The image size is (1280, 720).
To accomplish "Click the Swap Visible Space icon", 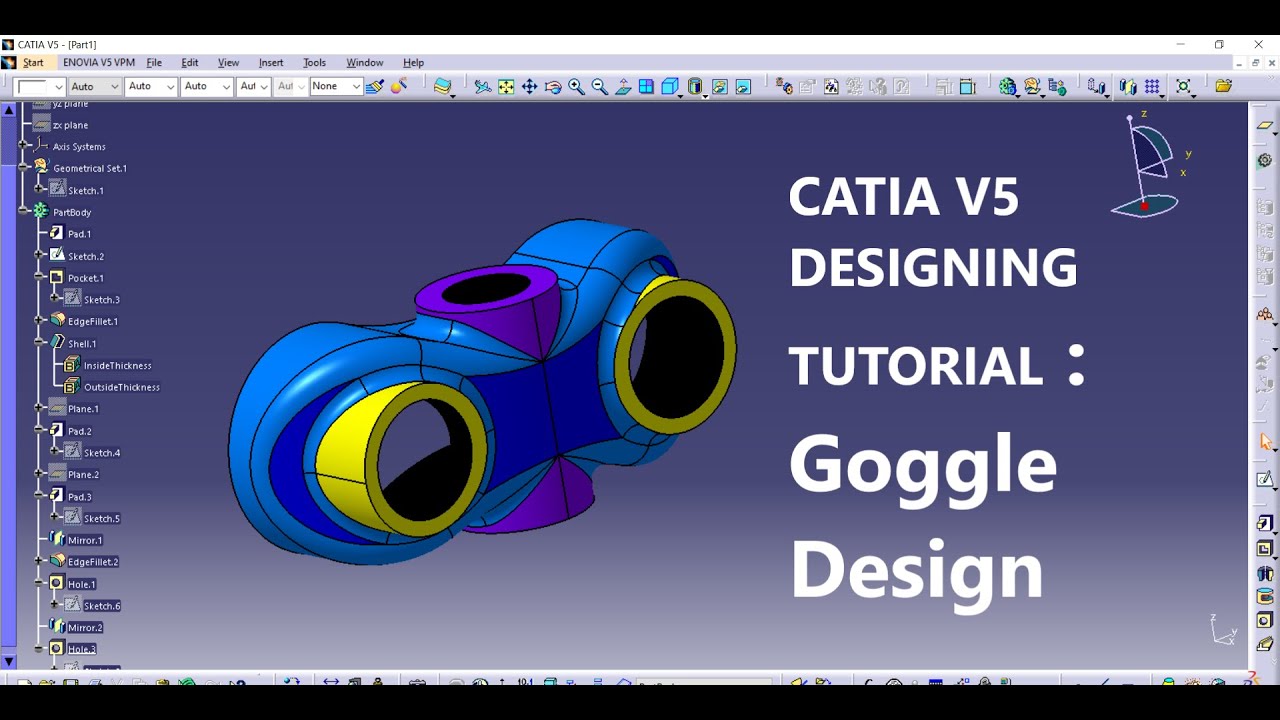I will [743, 87].
